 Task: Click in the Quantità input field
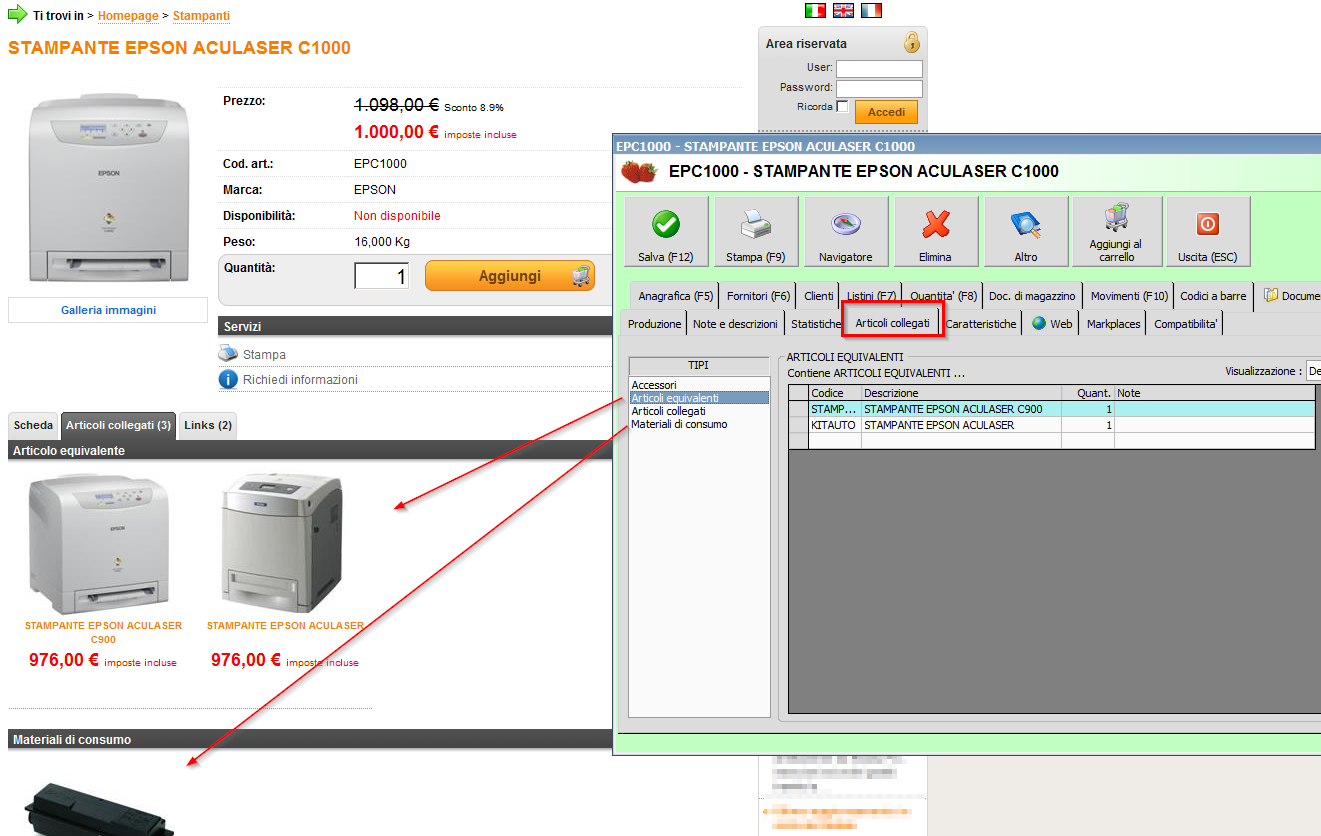(x=382, y=276)
